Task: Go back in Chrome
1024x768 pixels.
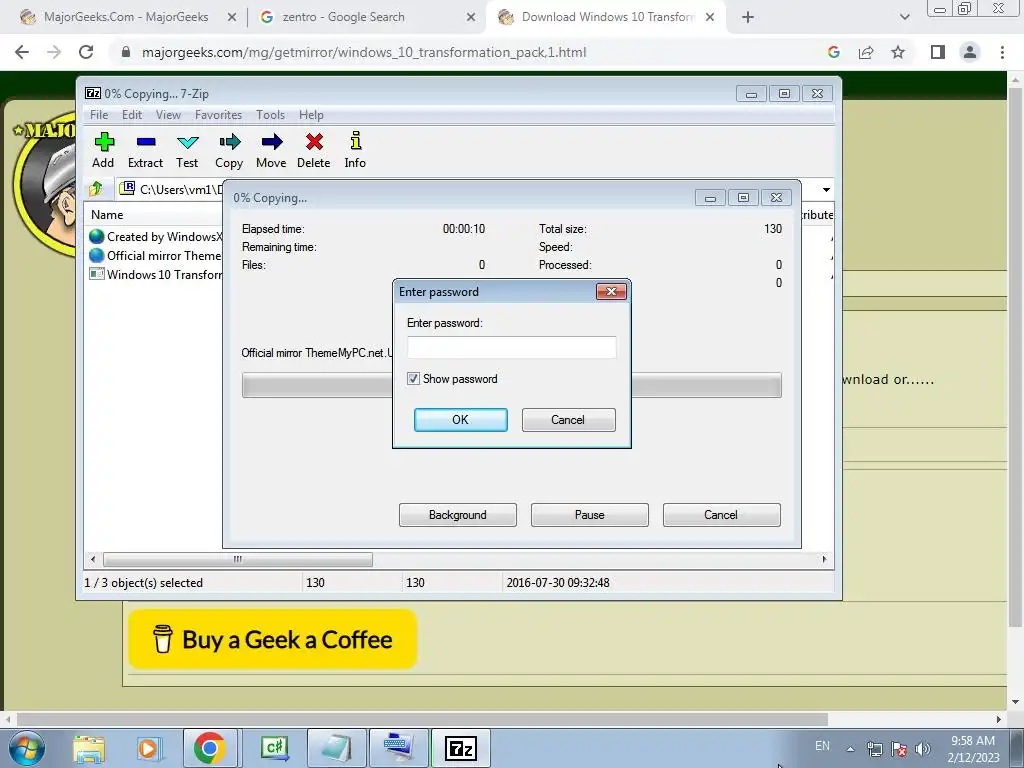Action: (22, 52)
